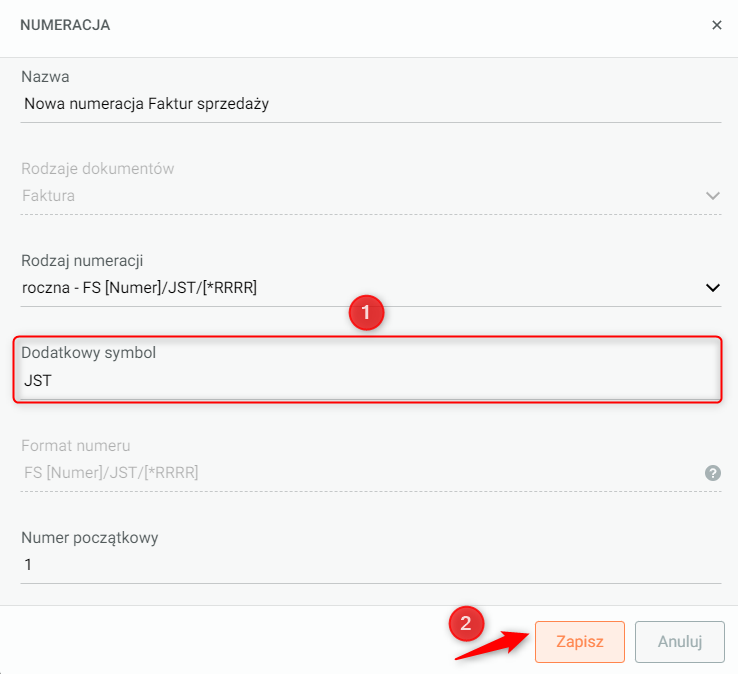738x674 pixels.
Task: Click the 'Rodzaje dokumentów' label
Action: pyautogui.click(x=97, y=169)
